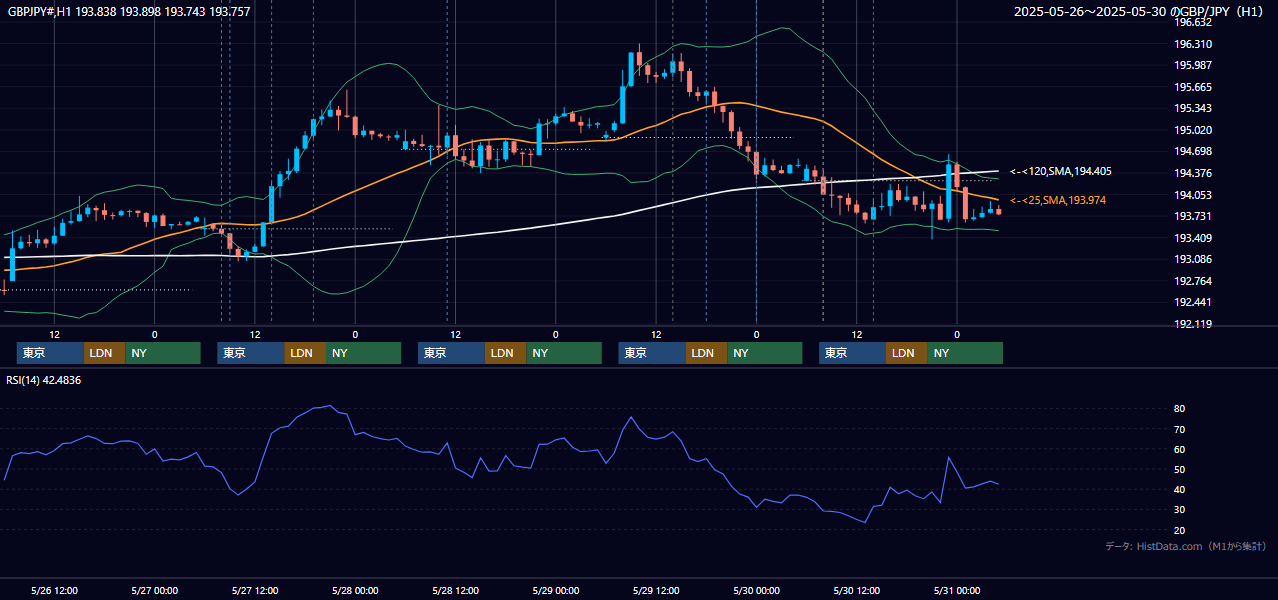Select the fourth 東京 session block

point(652,353)
